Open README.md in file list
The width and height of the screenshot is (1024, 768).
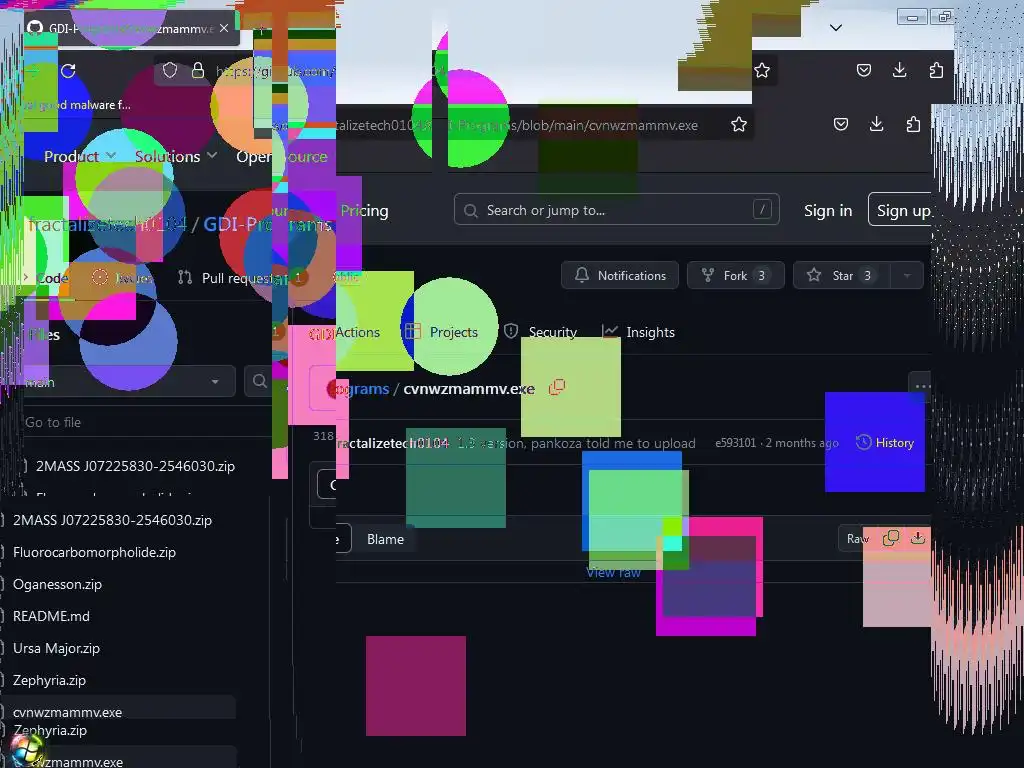pos(51,616)
